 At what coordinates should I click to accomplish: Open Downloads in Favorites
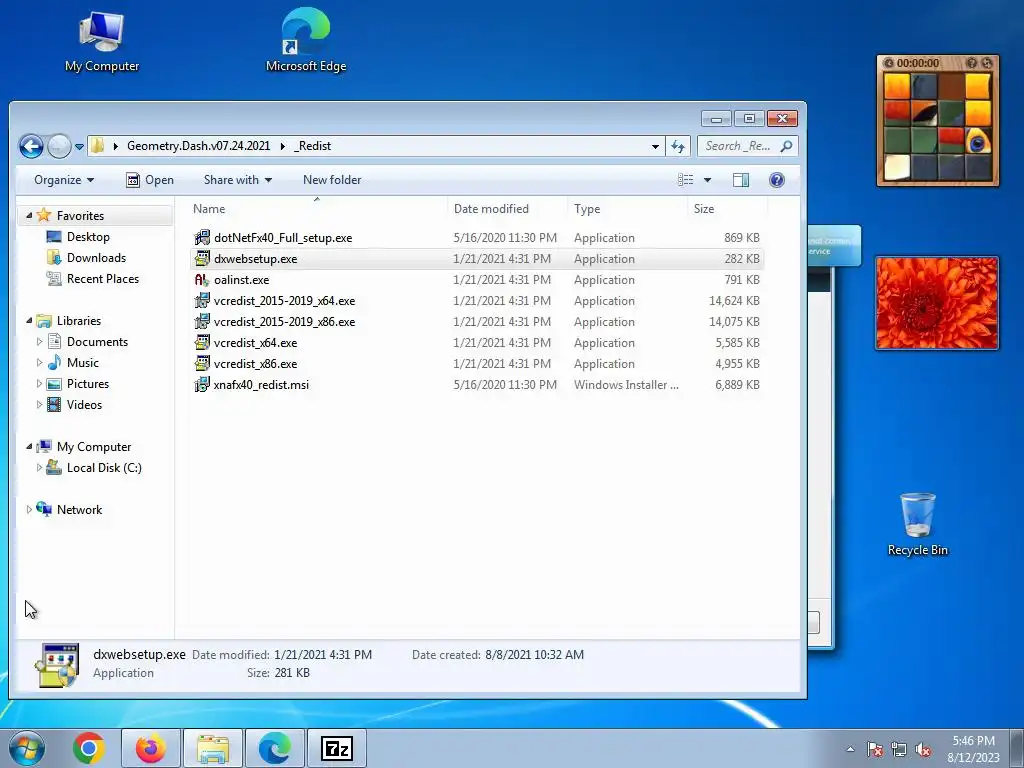click(96, 258)
